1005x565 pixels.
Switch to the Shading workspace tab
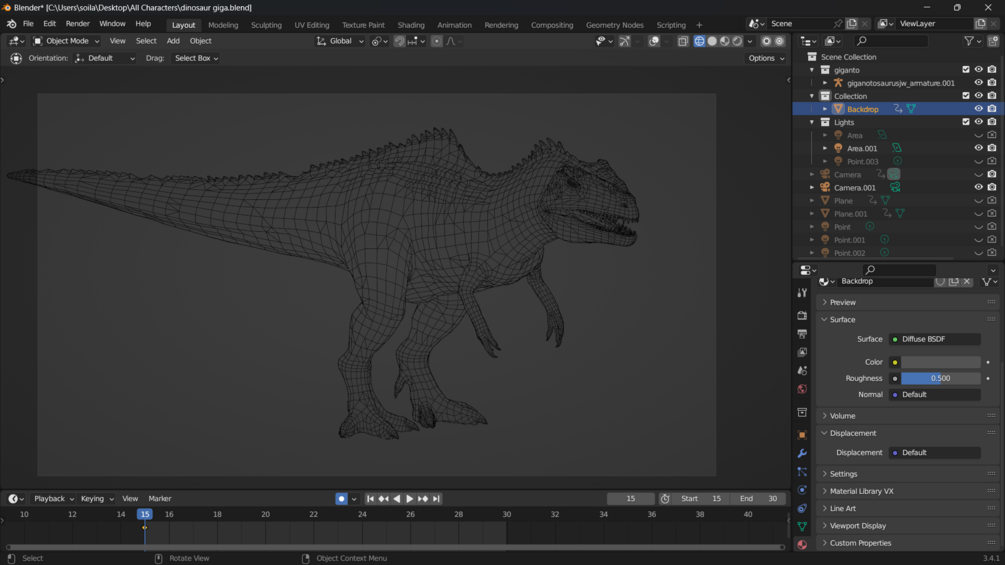[410, 25]
